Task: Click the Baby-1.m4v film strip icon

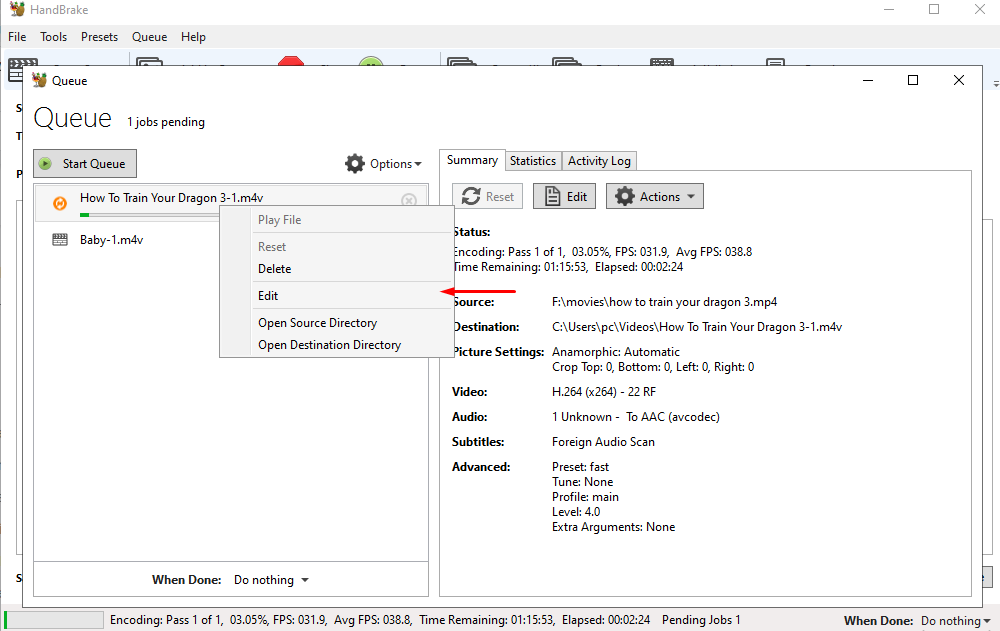Action: [60, 240]
